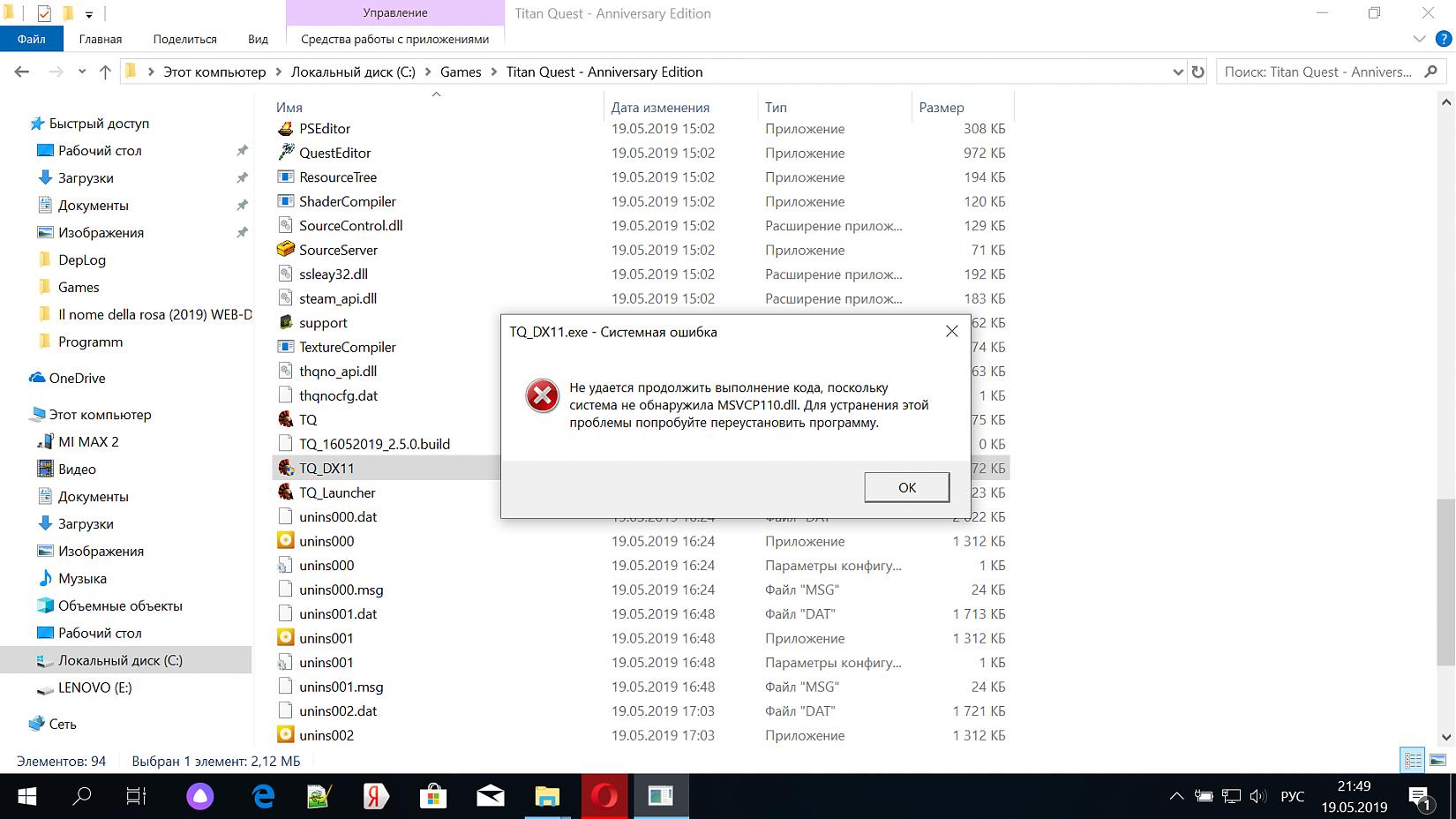Switch to large icons view button
The height and width of the screenshot is (819, 1456).
(x=1437, y=760)
